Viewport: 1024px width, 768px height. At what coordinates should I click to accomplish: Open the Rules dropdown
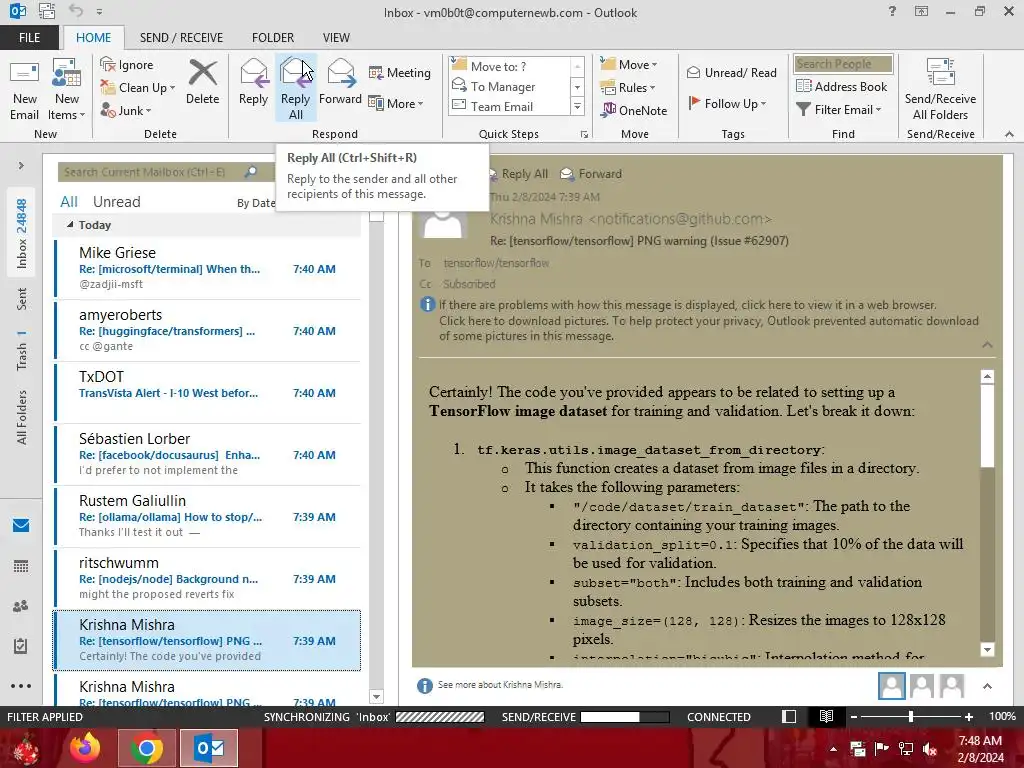[x=628, y=88]
